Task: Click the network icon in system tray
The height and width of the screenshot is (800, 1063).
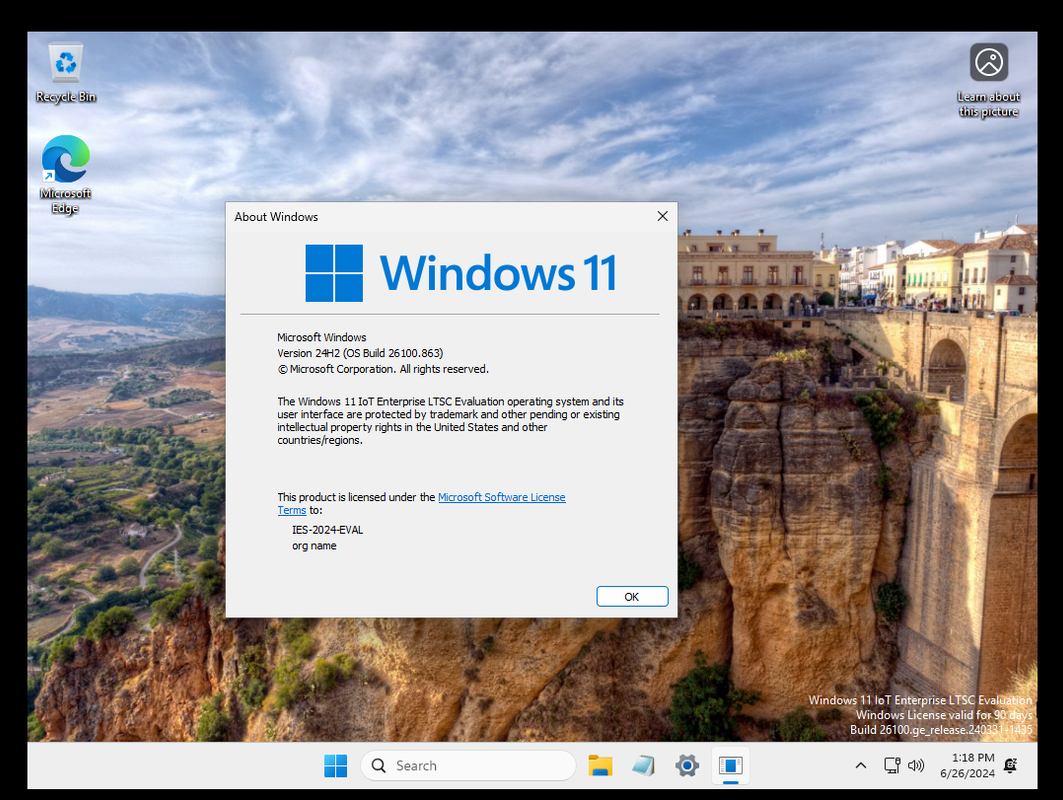Action: [892, 765]
